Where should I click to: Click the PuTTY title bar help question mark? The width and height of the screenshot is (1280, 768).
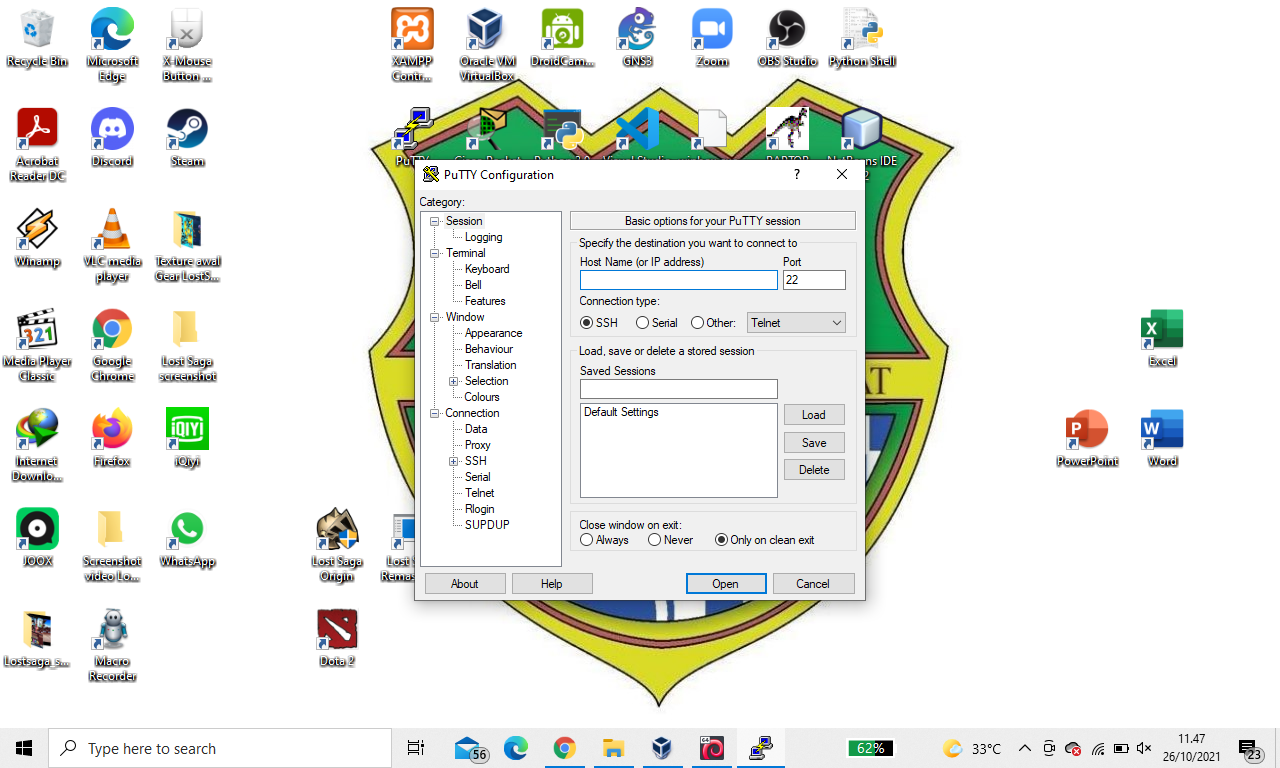[x=797, y=174]
